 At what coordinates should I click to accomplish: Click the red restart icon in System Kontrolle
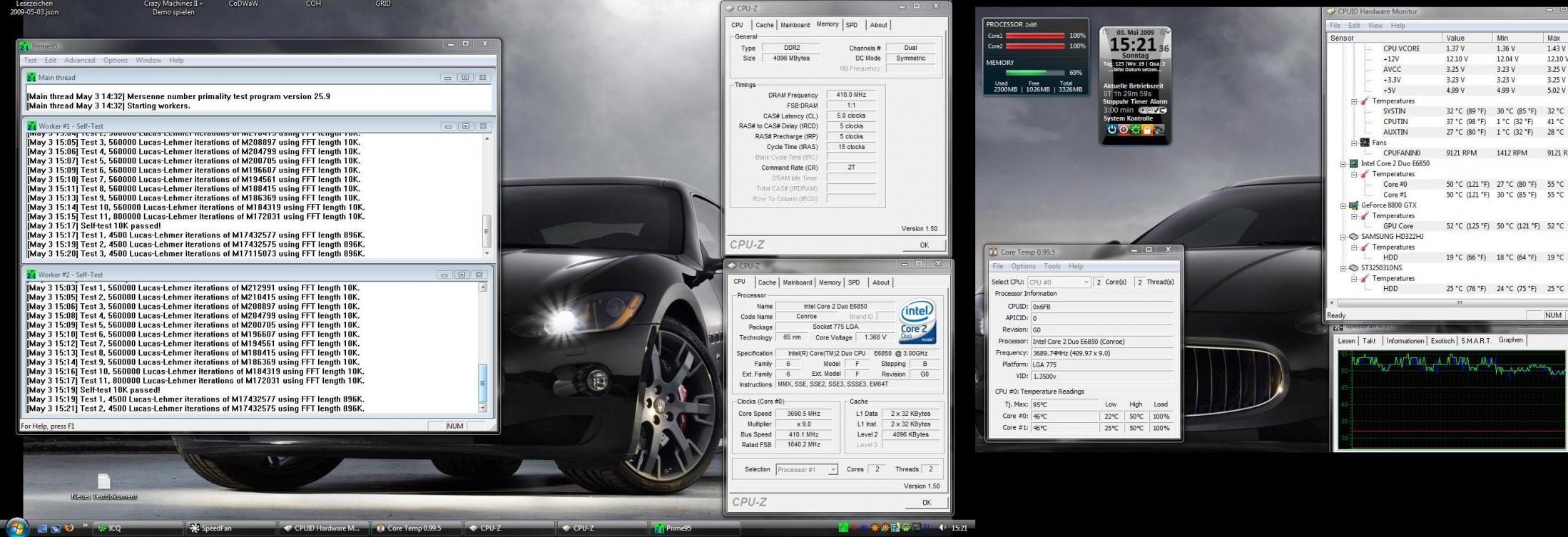[x=1124, y=130]
